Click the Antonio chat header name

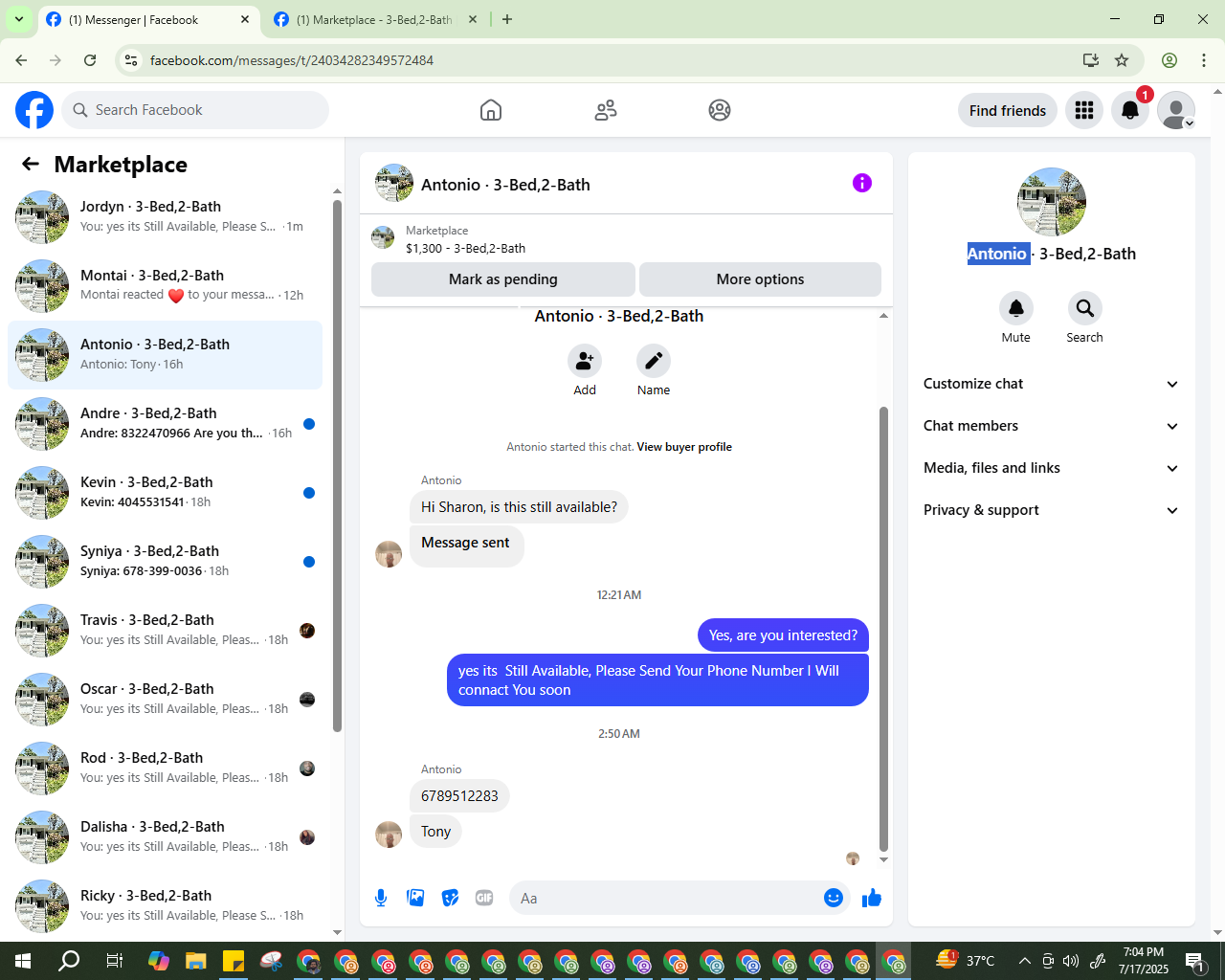505,185
